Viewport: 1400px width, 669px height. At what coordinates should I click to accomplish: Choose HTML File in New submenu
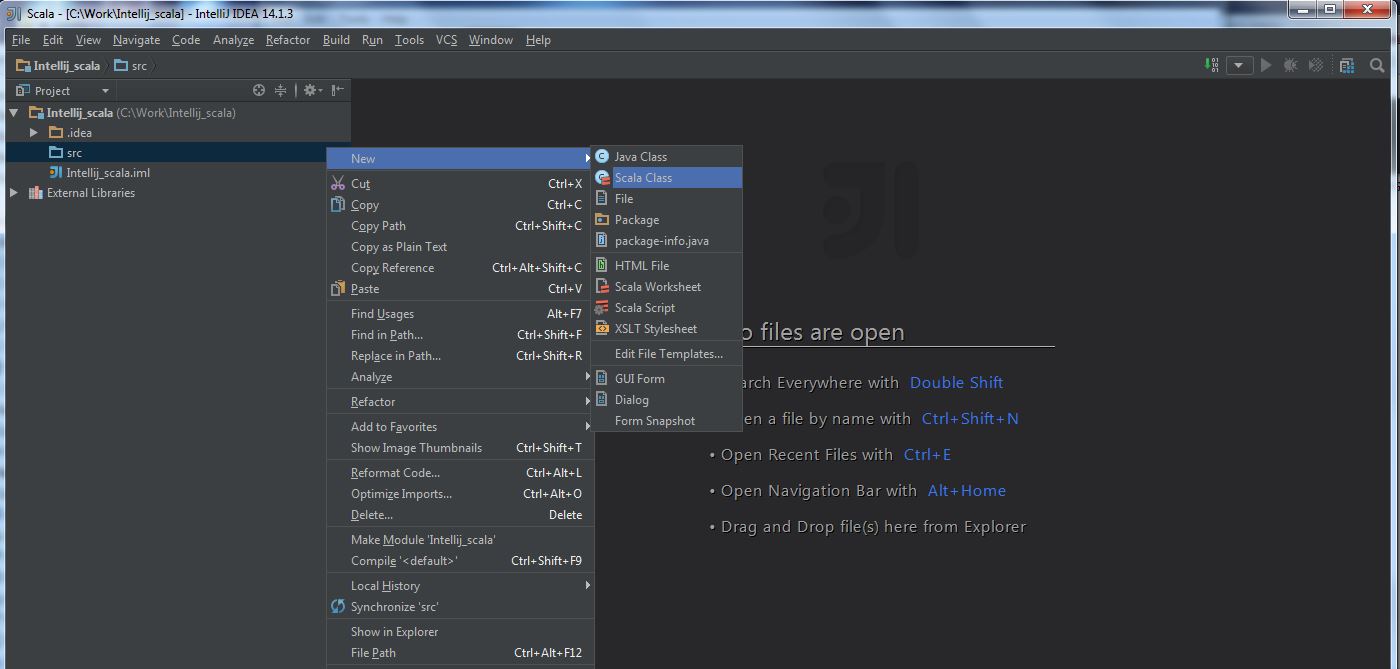coord(666,266)
